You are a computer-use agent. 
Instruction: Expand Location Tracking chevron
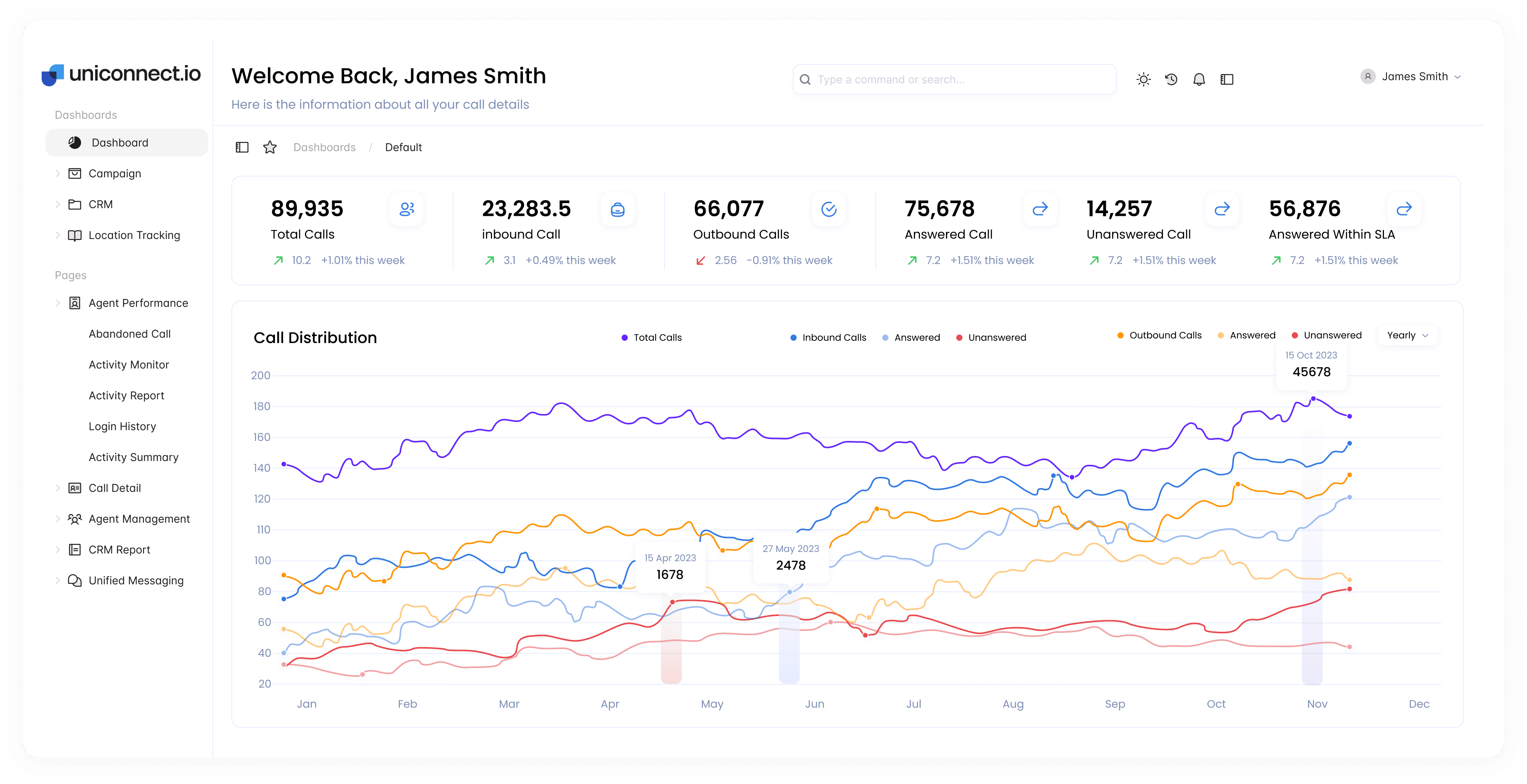tap(57, 235)
